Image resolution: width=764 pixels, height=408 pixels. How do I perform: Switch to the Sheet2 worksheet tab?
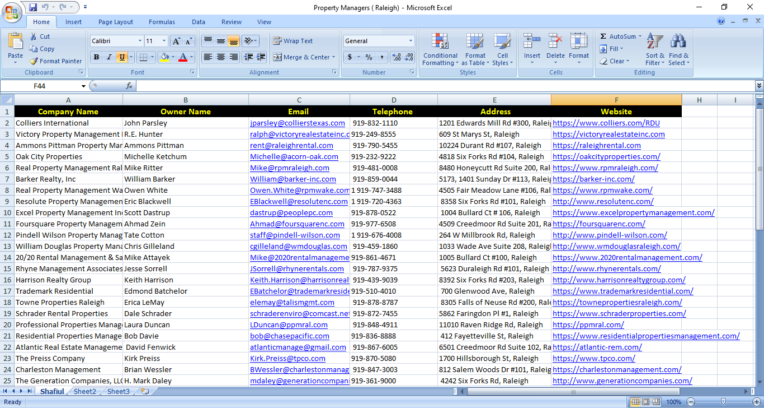click(85, 391)
